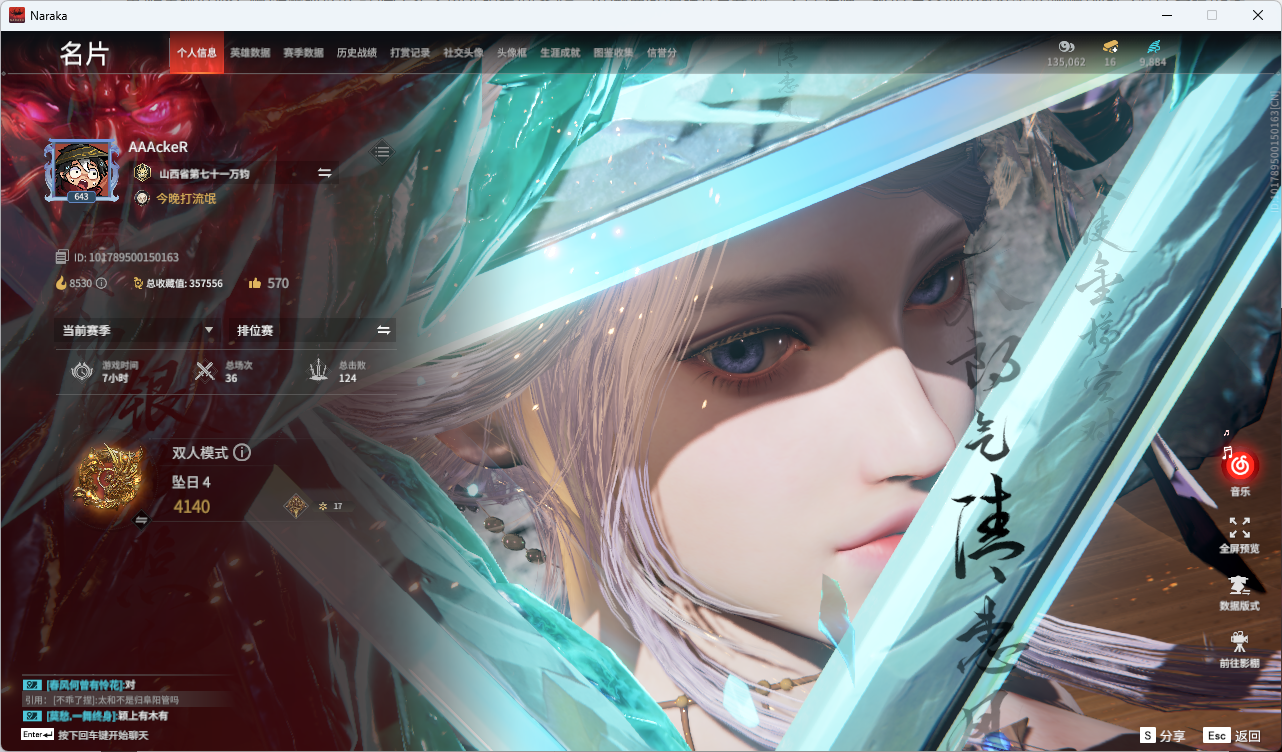Click the skull icon beside 今晚打流氓

(x=143, y=198)
